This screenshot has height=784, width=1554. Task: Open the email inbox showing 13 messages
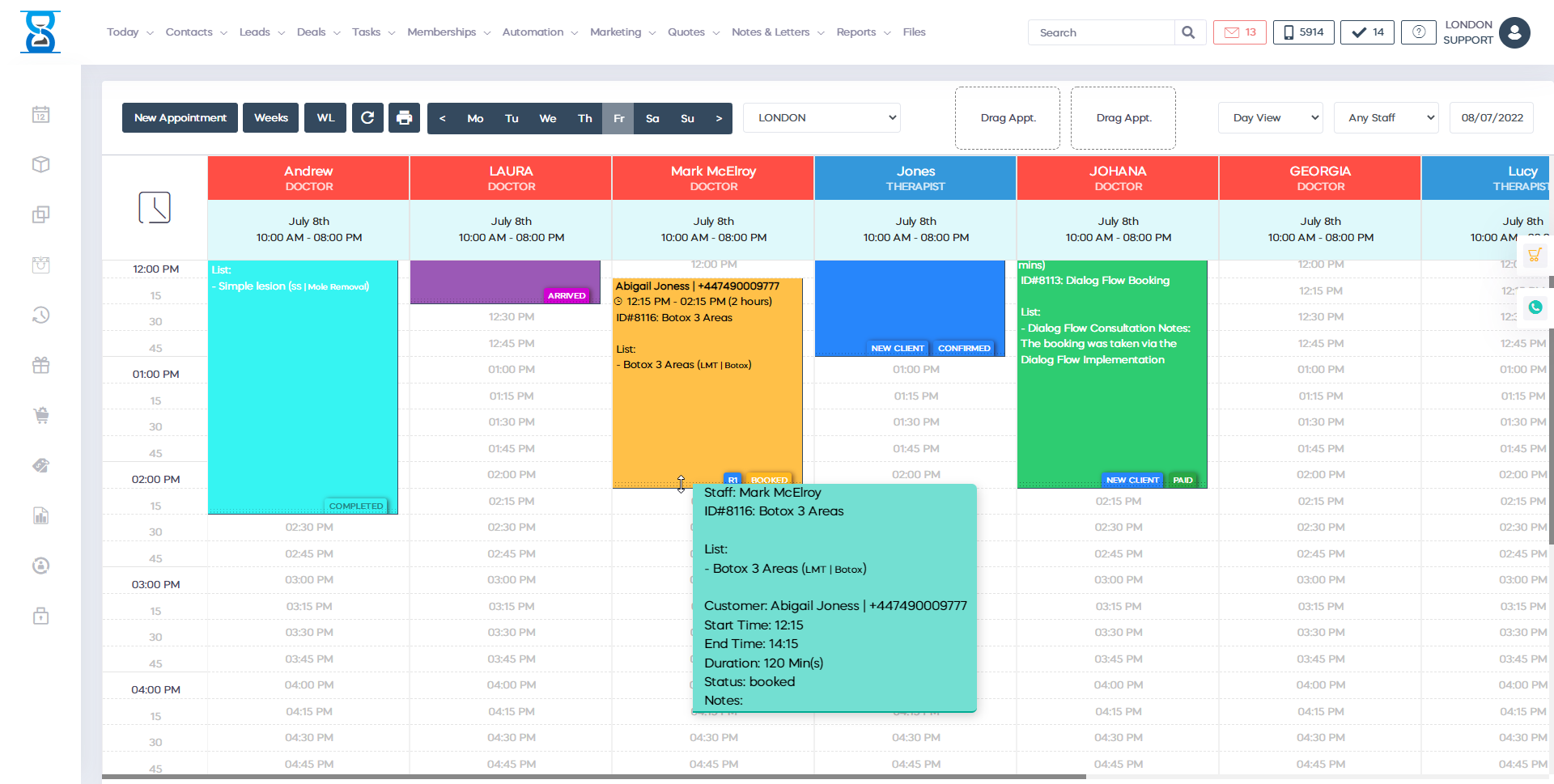pyautogui.click(x=1239, y=32)
